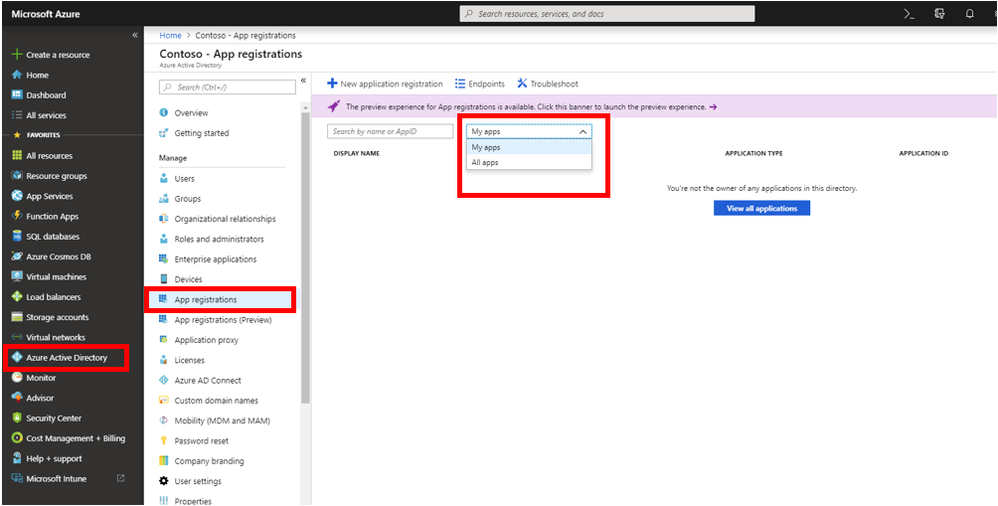The width and height of the screenshot is (998, 506).
Task: Click the Cost Management + Billing icon
Action: click(17, 438)
